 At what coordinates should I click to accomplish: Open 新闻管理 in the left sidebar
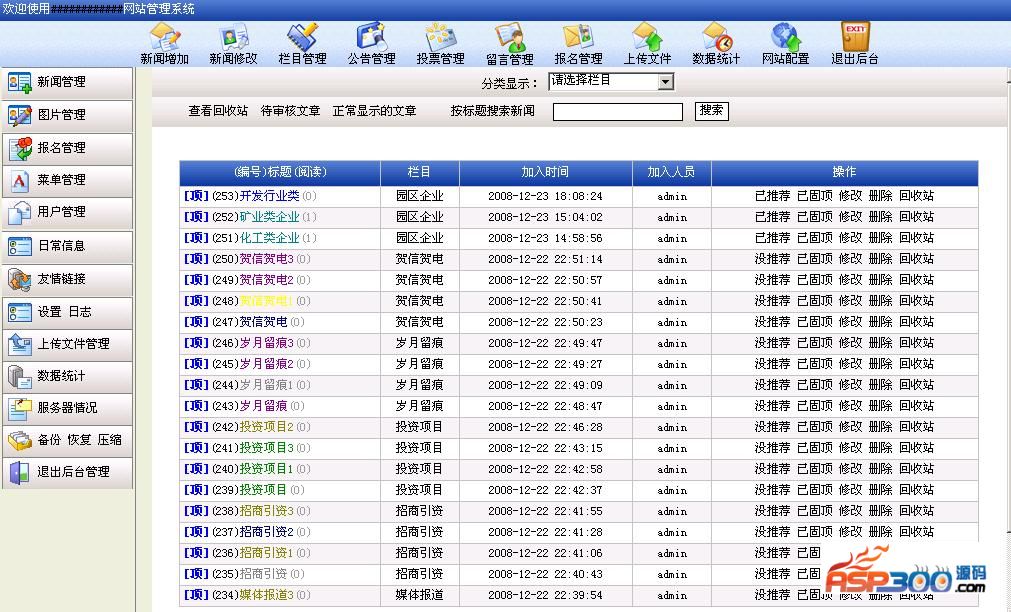point(66,83)
